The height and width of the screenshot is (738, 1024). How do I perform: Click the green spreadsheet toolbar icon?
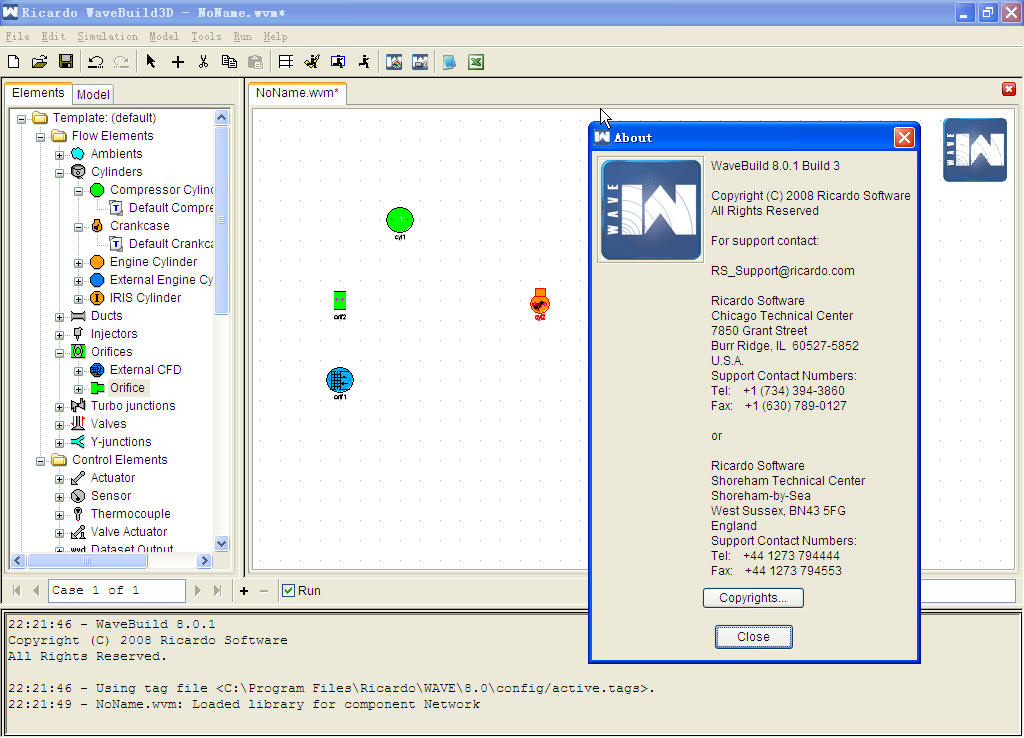tap(476, 62)
